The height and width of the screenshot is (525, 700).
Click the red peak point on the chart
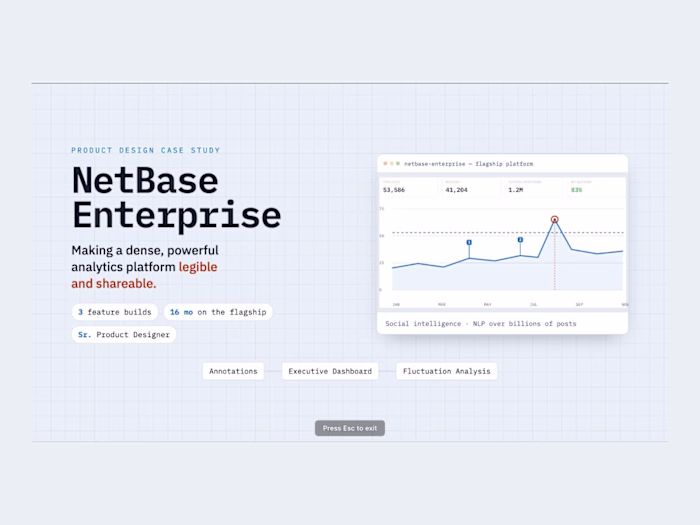pos(554,219)
